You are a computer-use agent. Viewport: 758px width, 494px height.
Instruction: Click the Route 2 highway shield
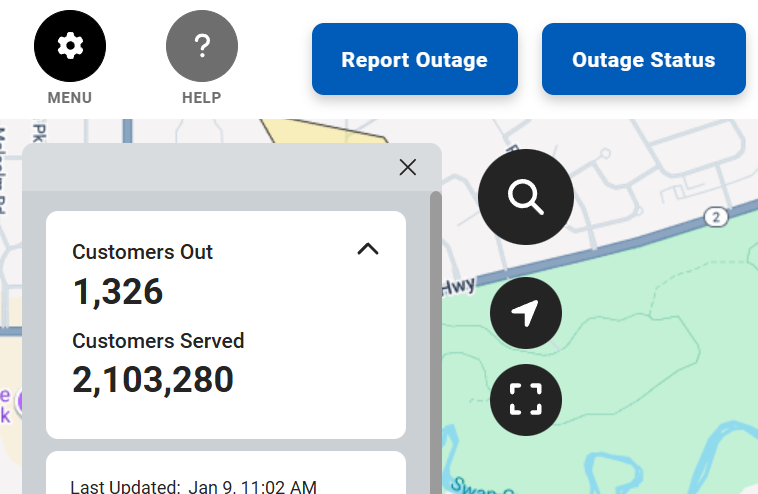click(x=715, y=216)
